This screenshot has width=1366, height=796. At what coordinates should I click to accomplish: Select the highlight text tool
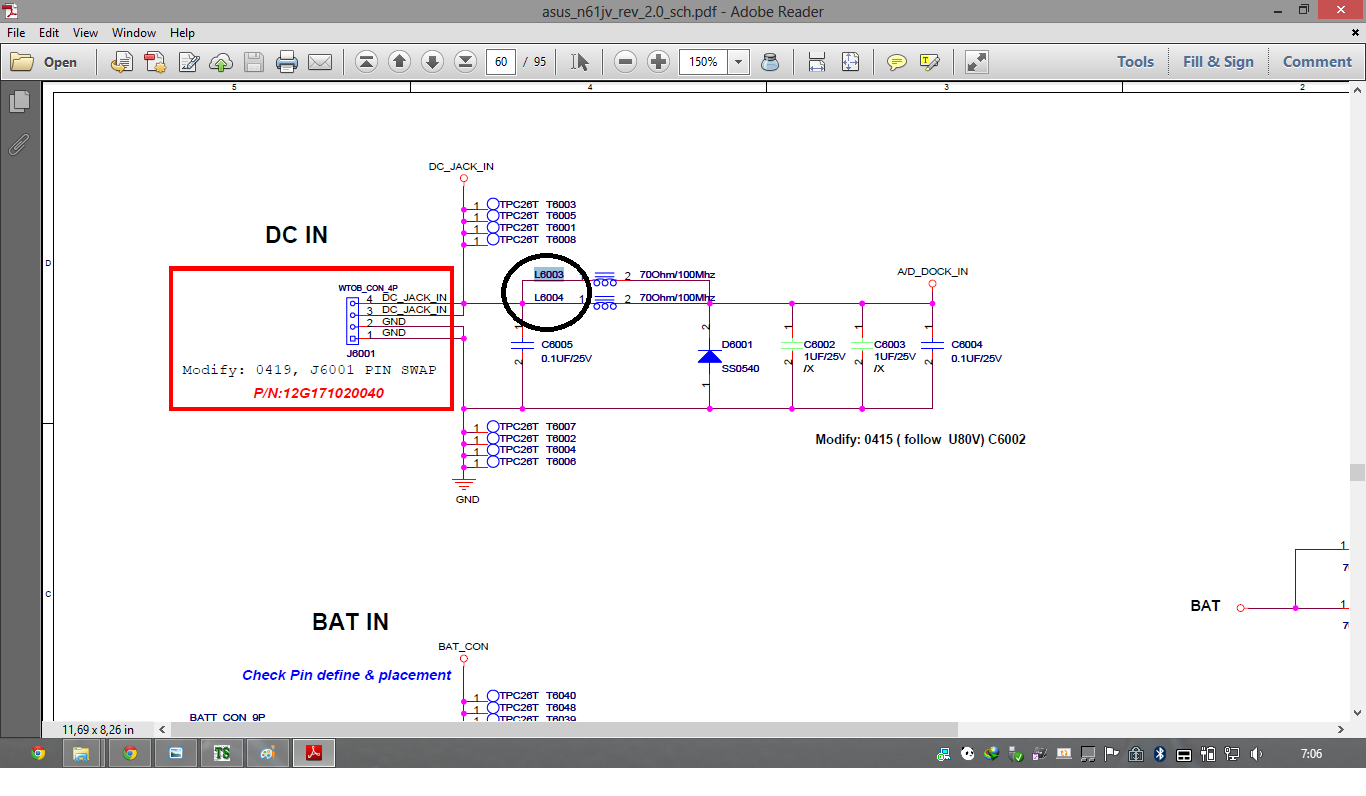(x=930, y=62)
